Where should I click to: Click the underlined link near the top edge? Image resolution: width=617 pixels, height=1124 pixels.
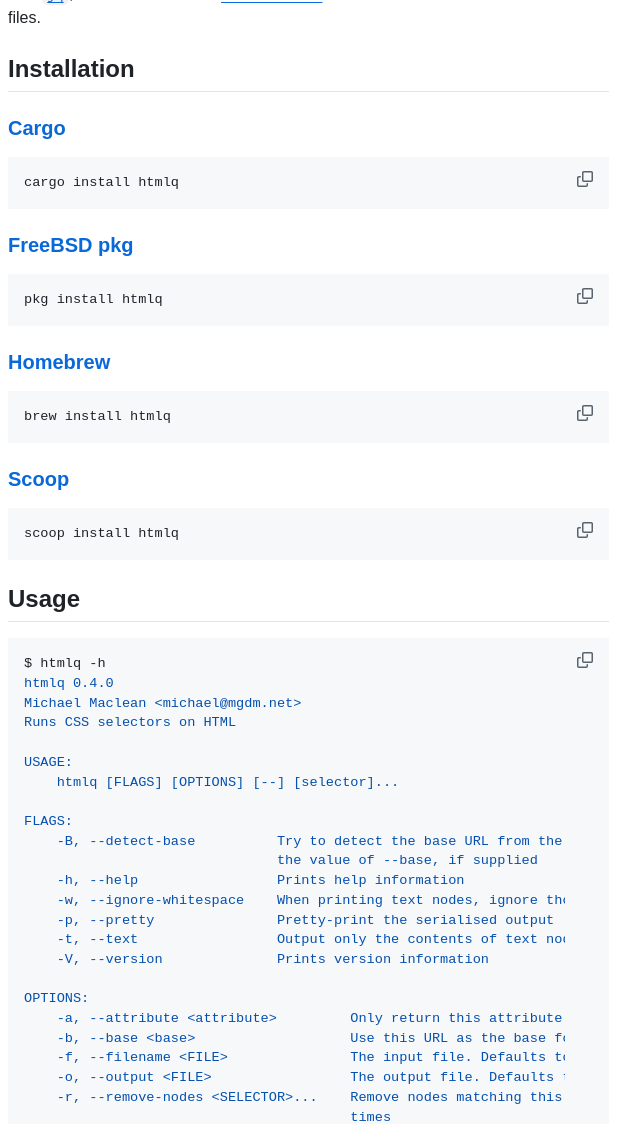(271, 2)
